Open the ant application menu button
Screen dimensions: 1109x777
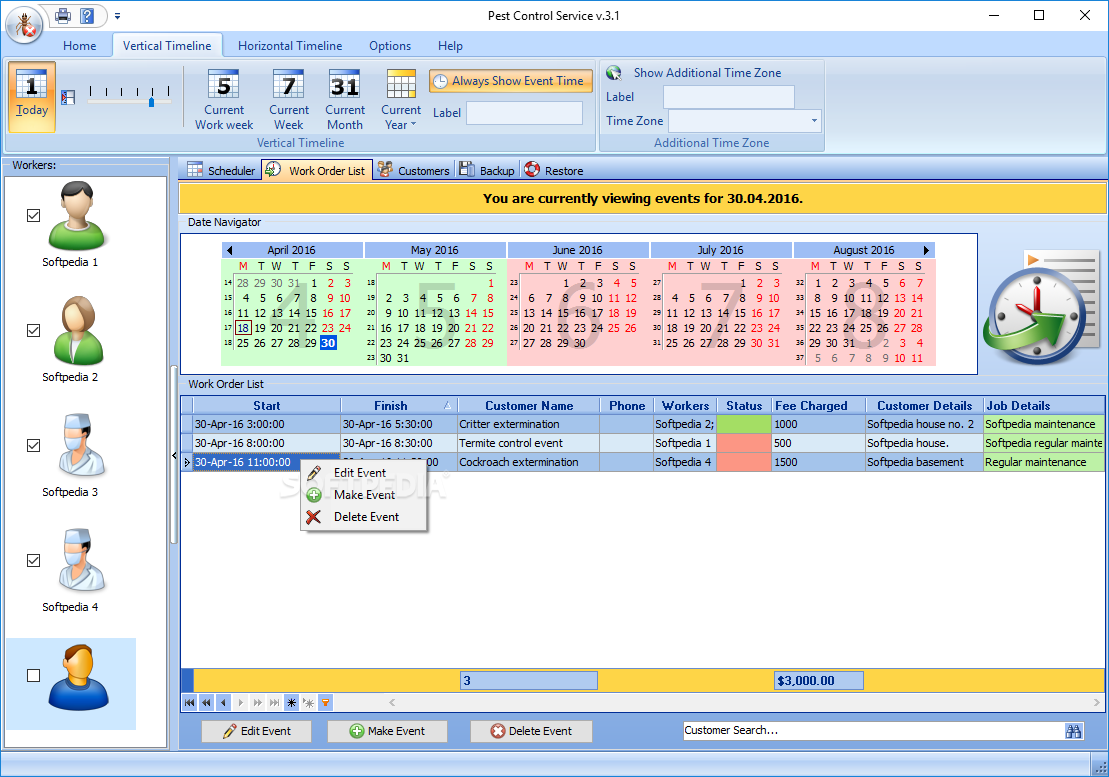25,24
